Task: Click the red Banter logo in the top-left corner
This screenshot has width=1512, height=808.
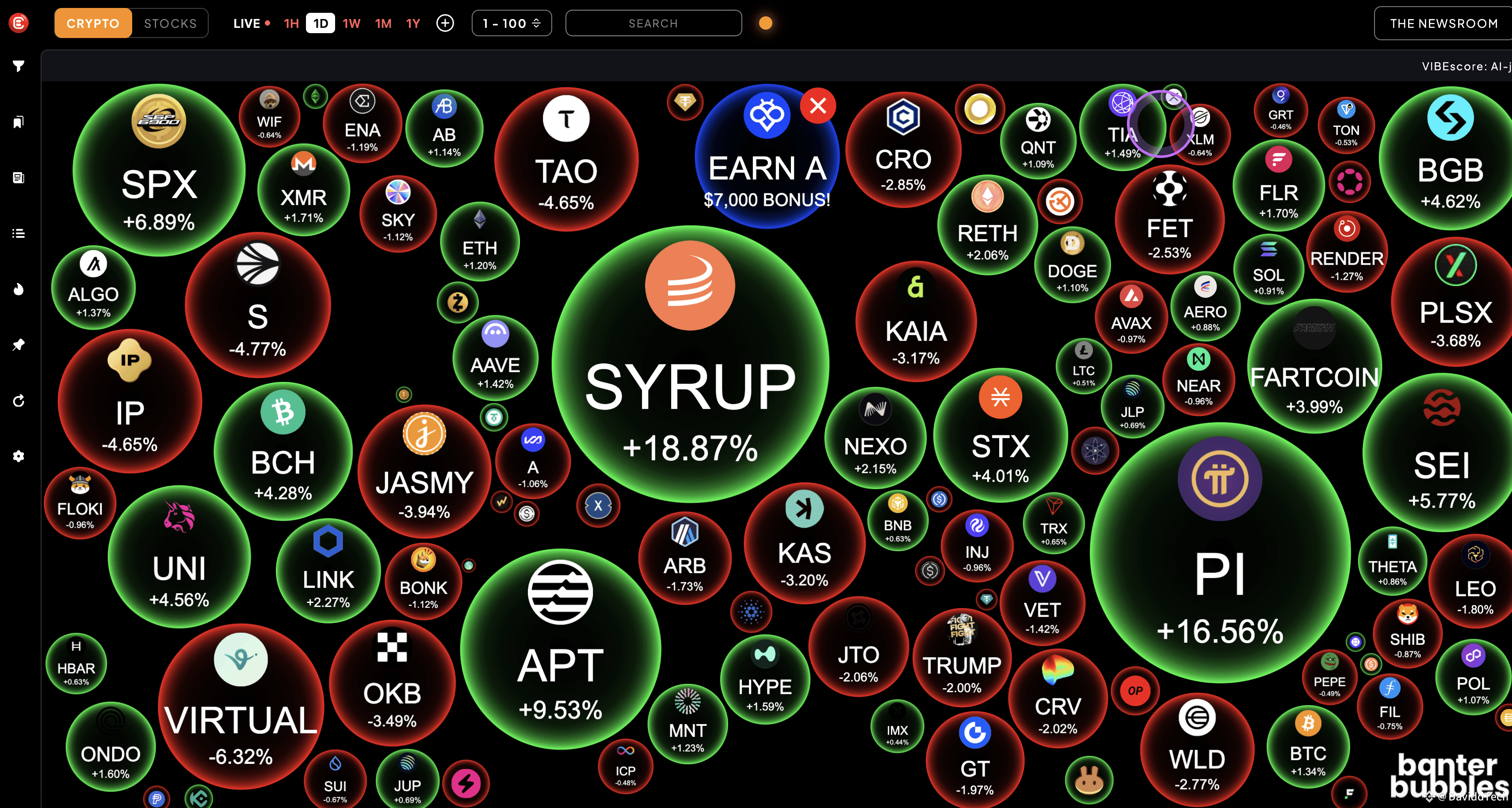Action: (19, 23)
